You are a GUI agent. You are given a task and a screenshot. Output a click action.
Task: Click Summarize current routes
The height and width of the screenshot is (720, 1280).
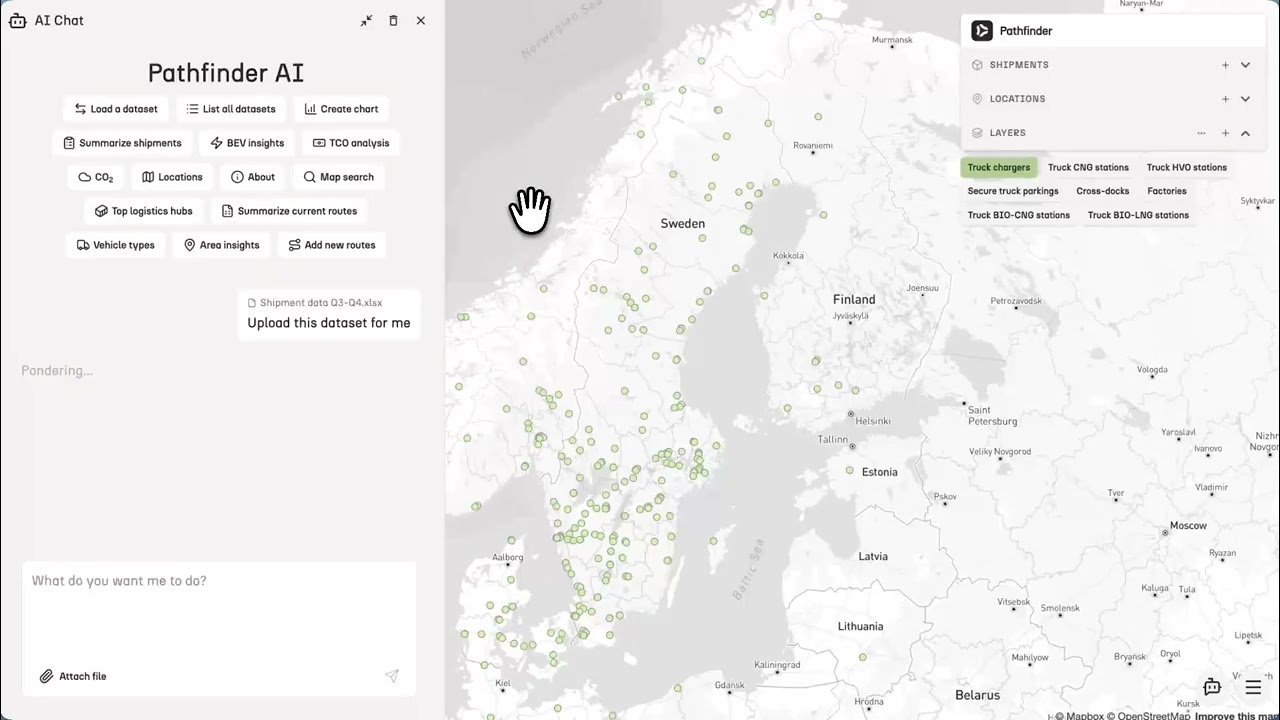point(289,211)
